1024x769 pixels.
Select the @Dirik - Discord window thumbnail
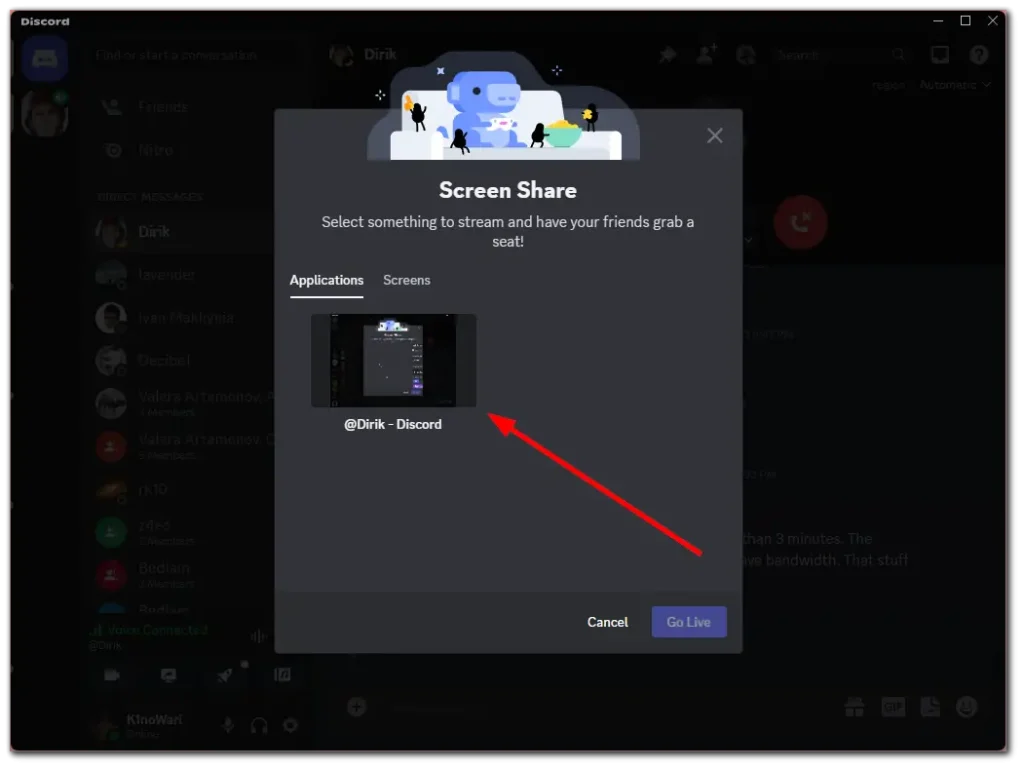393,360
